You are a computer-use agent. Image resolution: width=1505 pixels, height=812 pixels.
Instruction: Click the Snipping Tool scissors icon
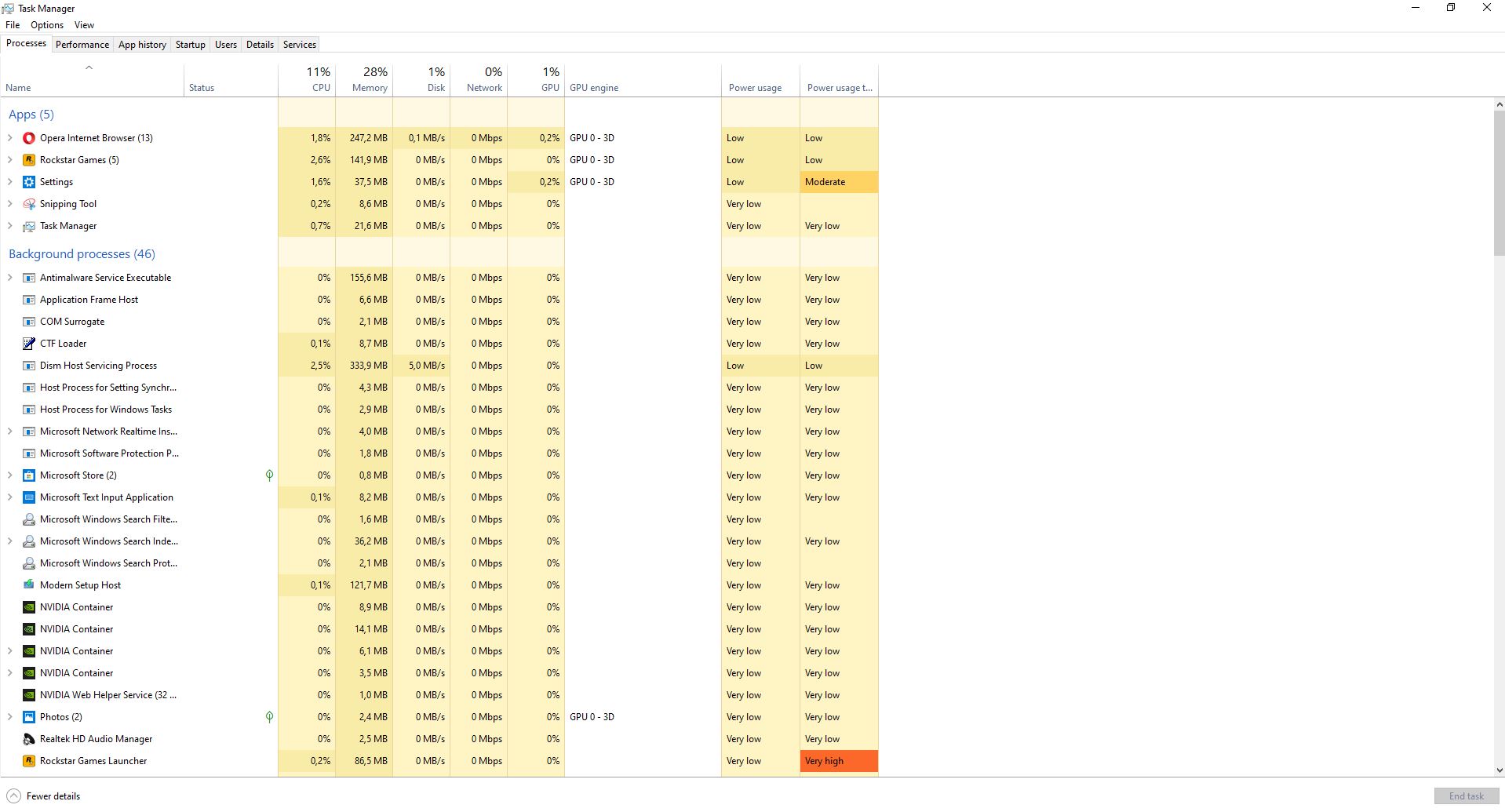point(29,204)
